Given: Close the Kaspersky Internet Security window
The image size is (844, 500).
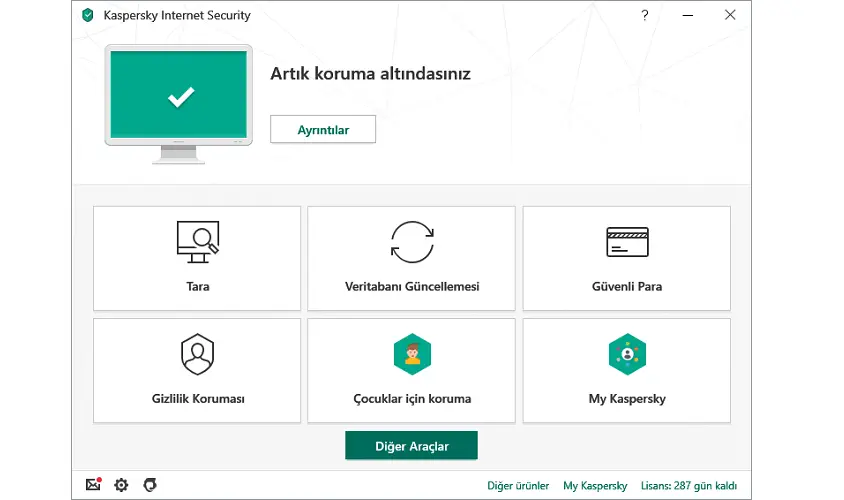Looking at the screenshot, I should 730,15.
